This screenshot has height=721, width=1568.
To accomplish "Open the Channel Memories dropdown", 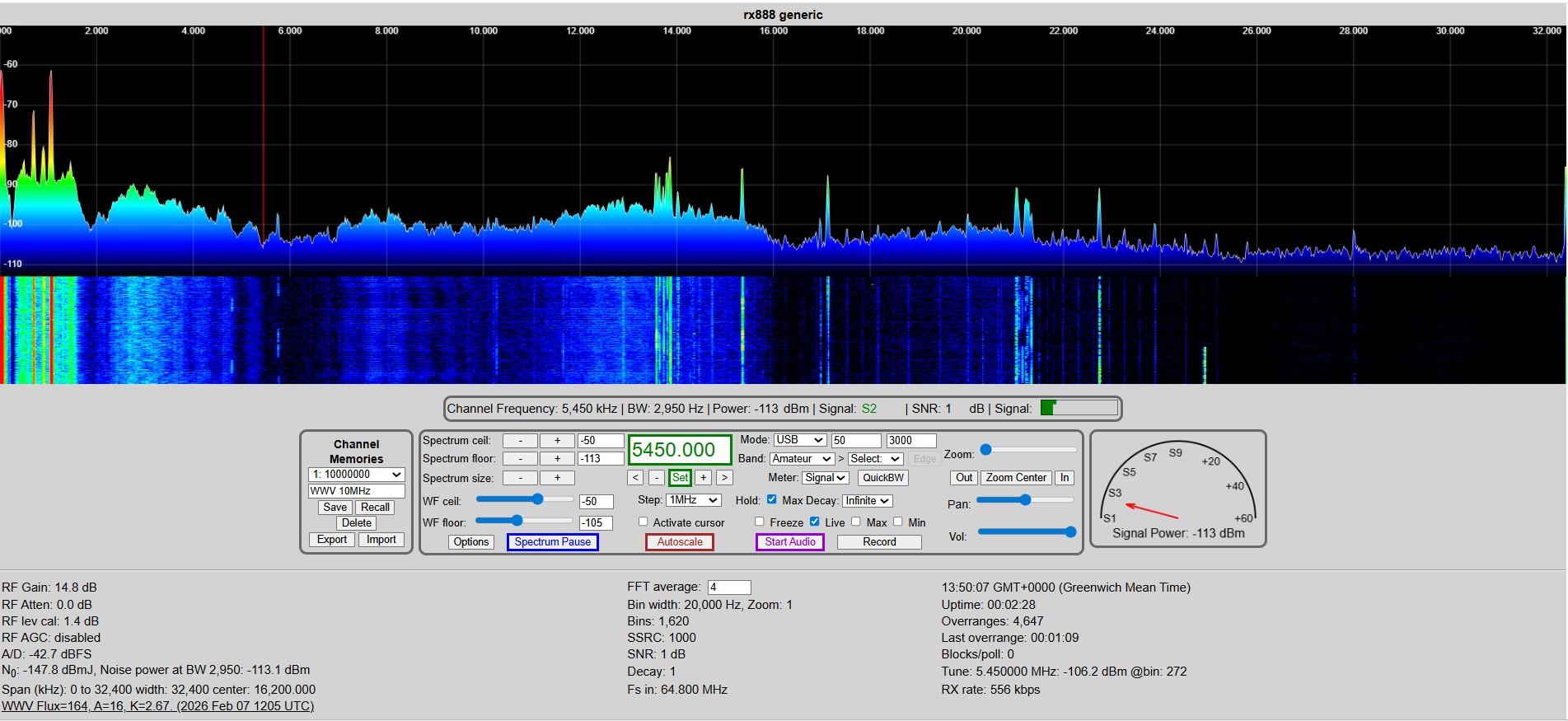I will click(356, 475).
